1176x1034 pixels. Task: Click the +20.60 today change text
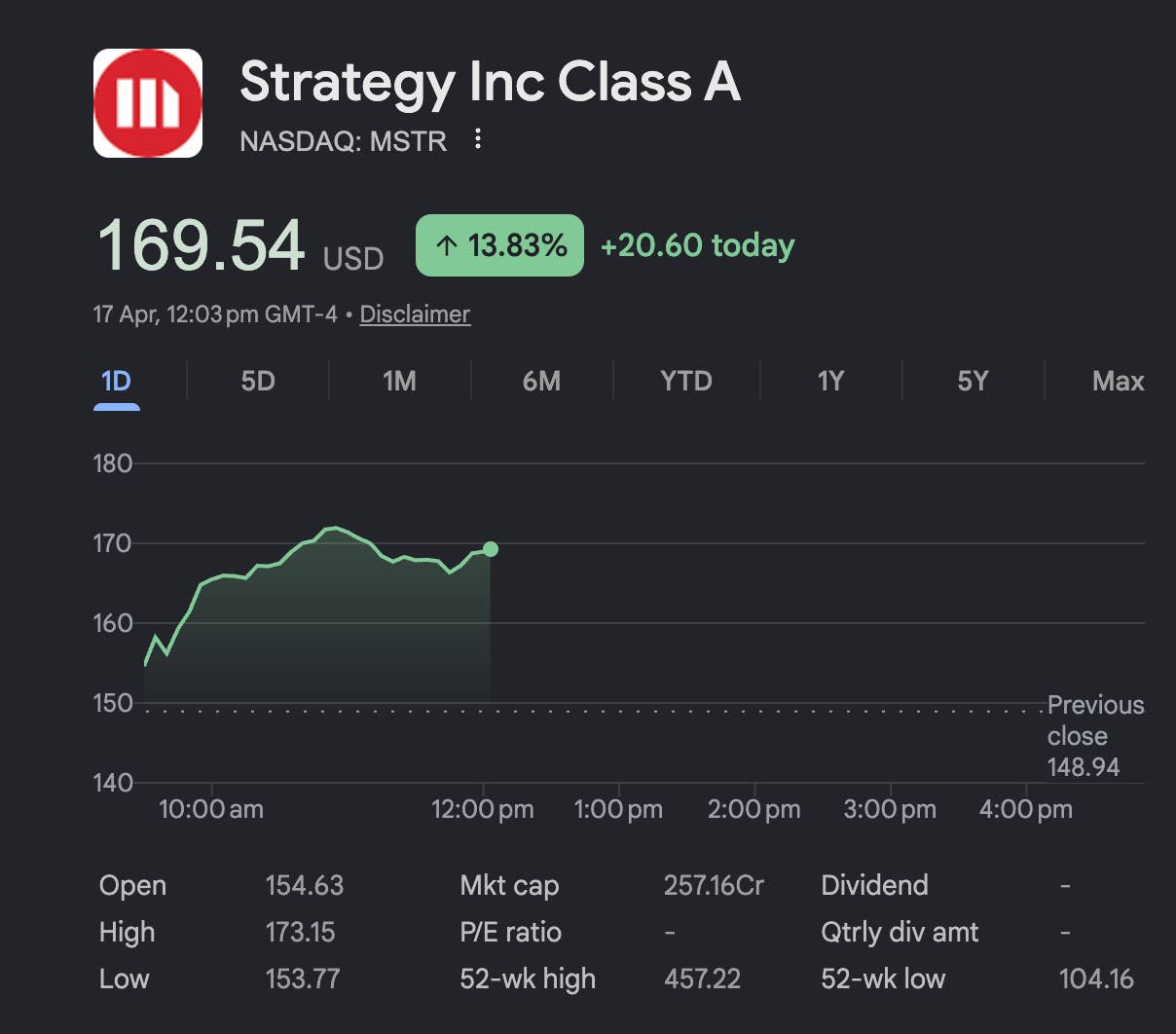pyautogui.click(x=697, y=245)
